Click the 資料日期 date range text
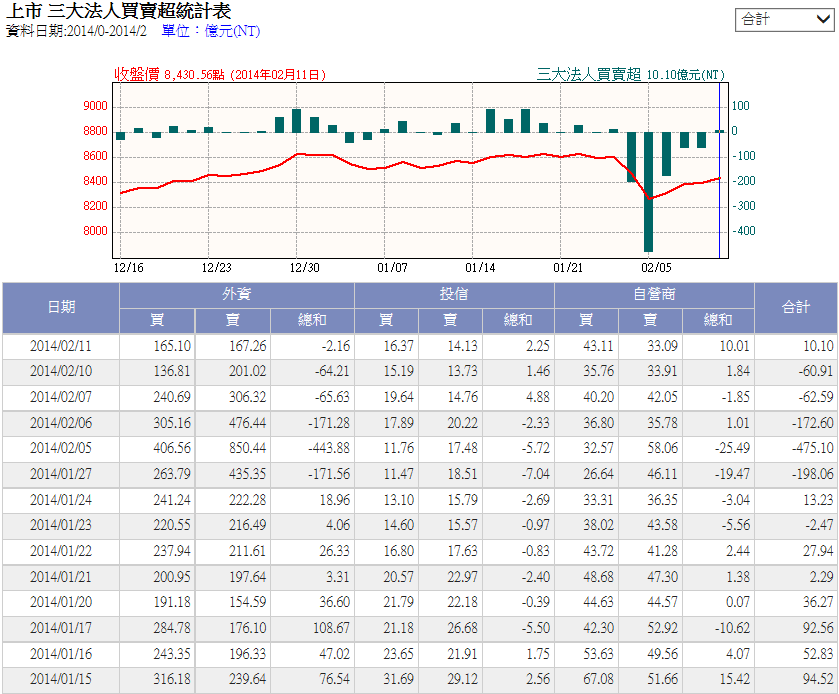 point(76,31)
